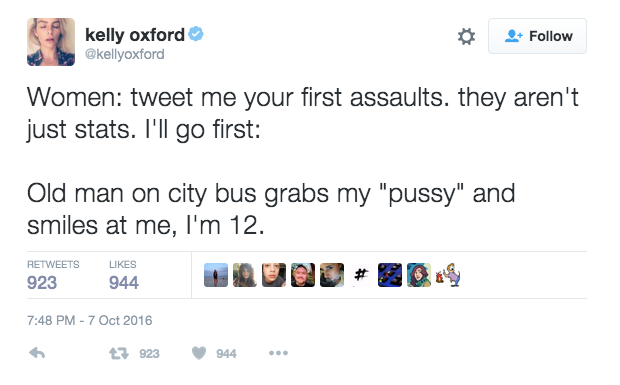Image resolution: width=620 pixels, height=385 pixels.
Task: Open the @kellyoxford handle link
Action: (125, 54)
